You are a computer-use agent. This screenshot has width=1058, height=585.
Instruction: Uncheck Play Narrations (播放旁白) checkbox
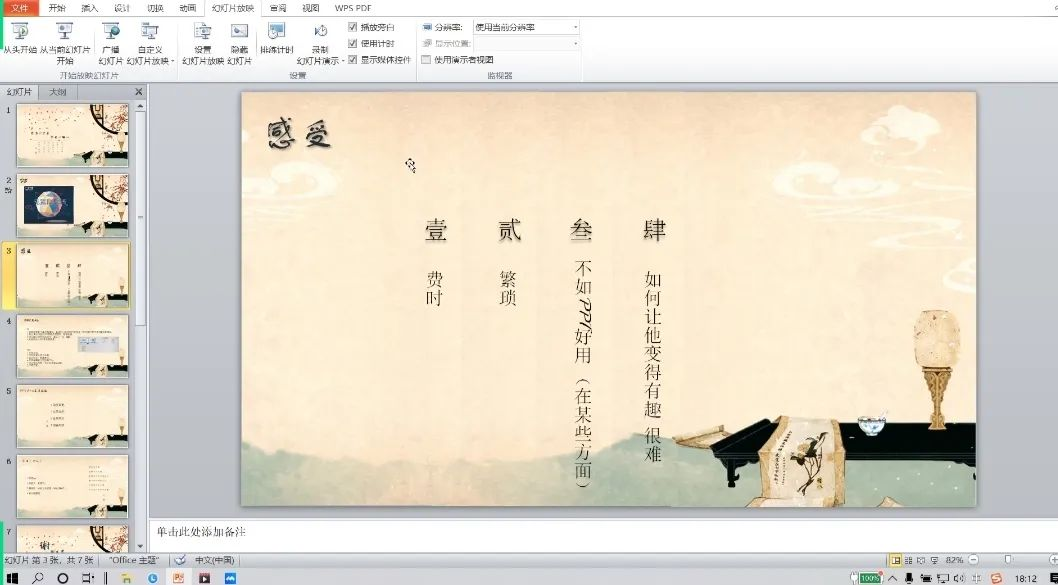coord(353,28)
